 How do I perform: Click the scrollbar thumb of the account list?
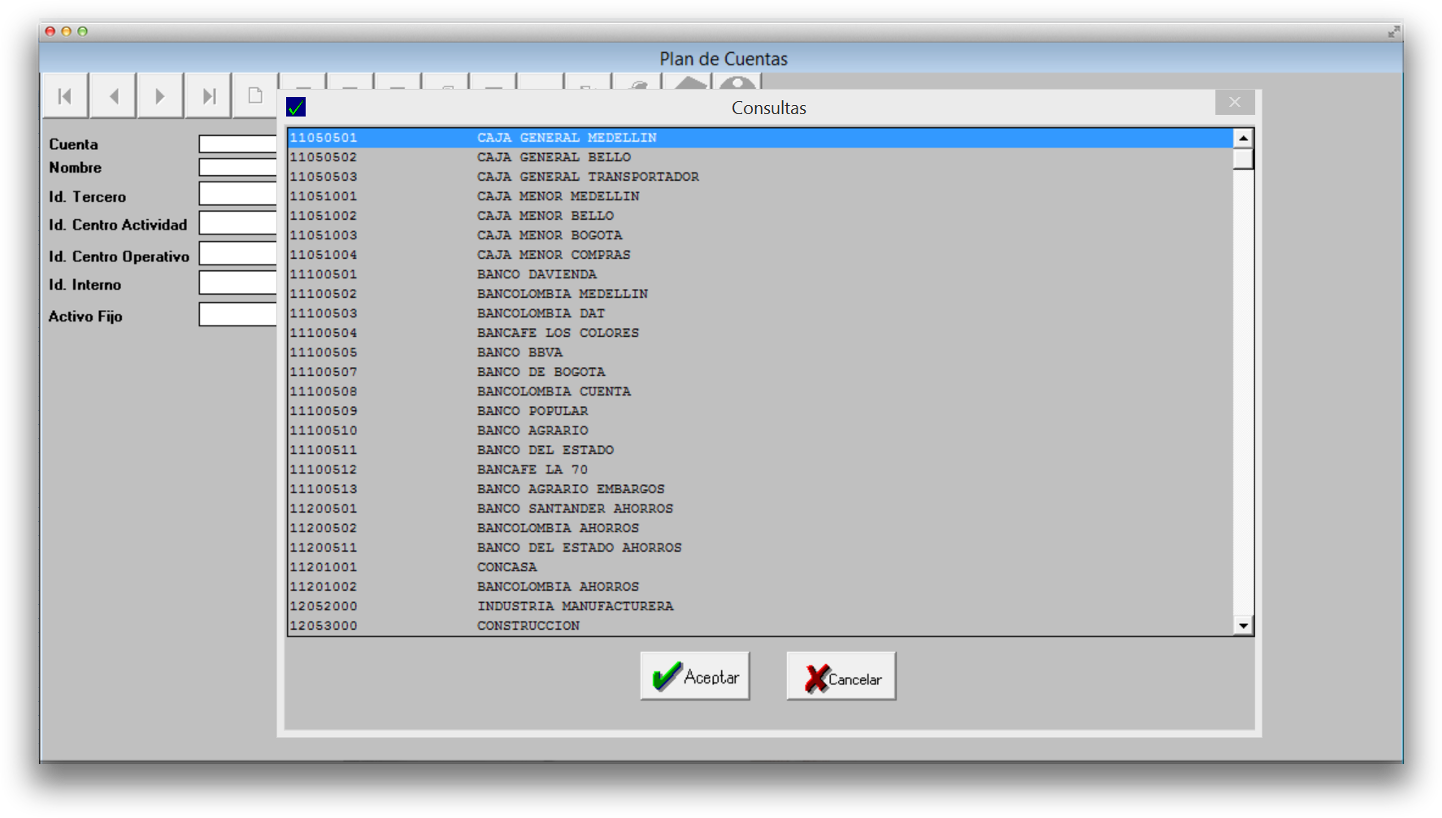1243,160
